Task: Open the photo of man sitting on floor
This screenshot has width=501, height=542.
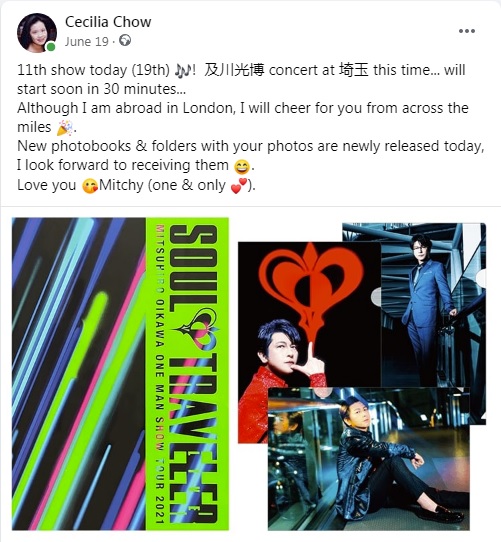Action: tap(369, 459)
